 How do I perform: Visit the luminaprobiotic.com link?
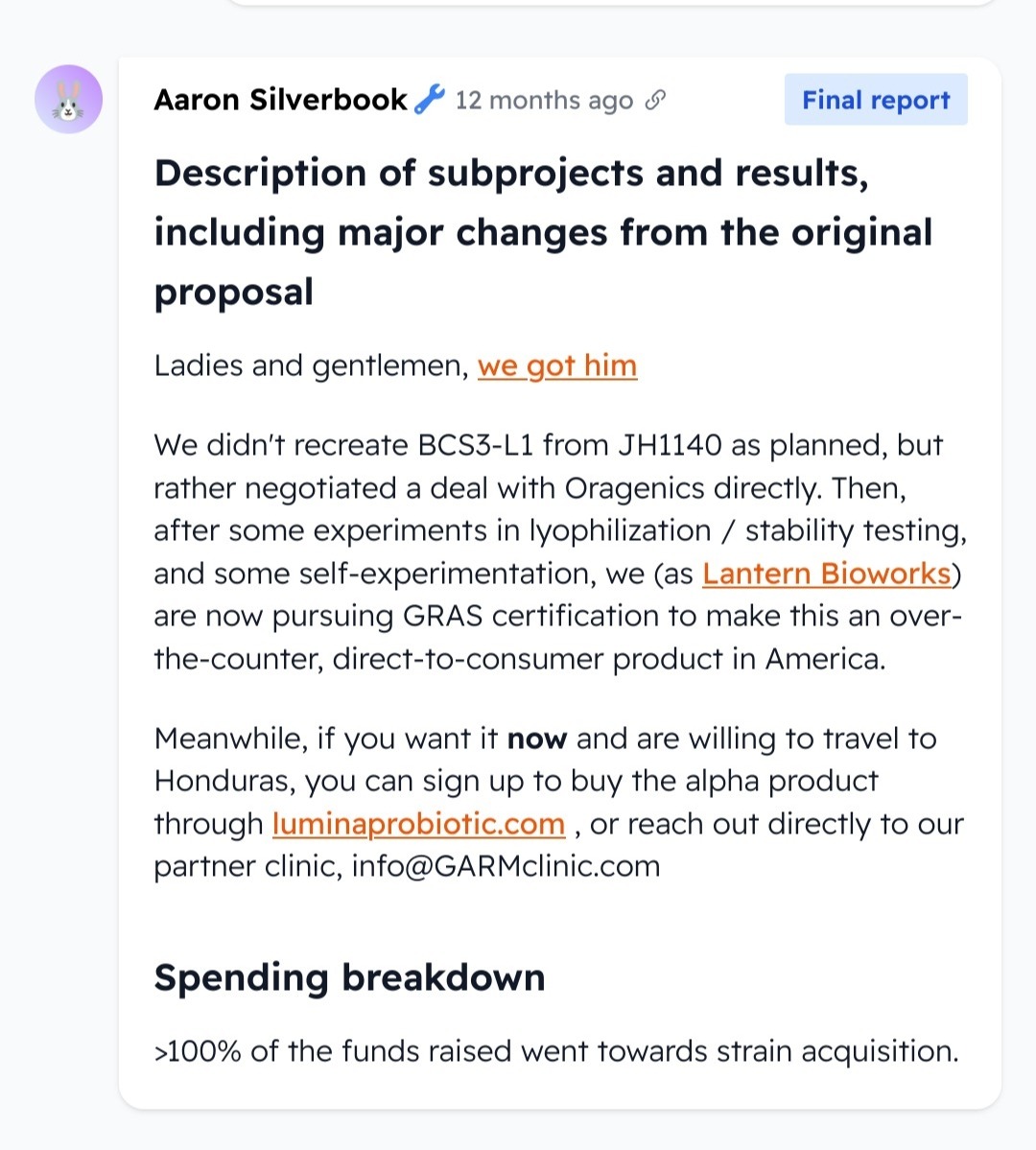tap(419, 824)
